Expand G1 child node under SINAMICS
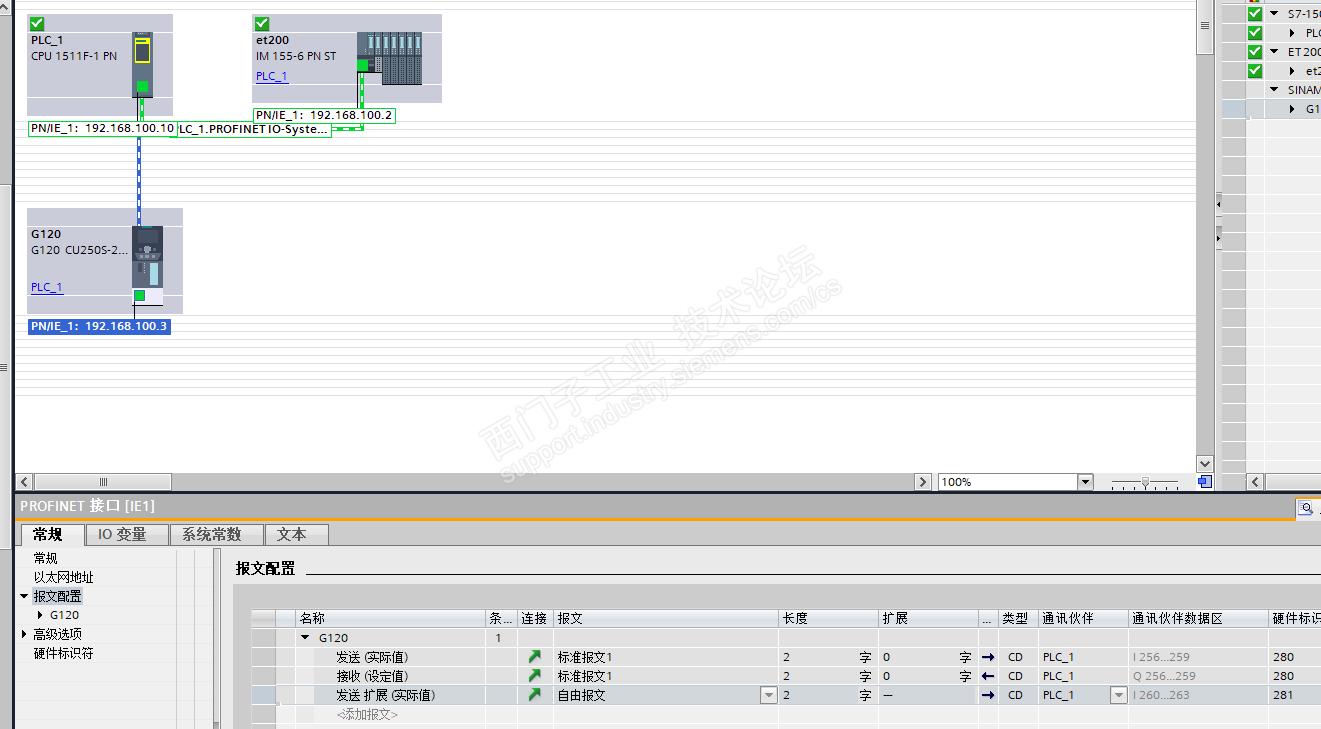Viewport: 1321px width, 729px height. pos(1292,109)
